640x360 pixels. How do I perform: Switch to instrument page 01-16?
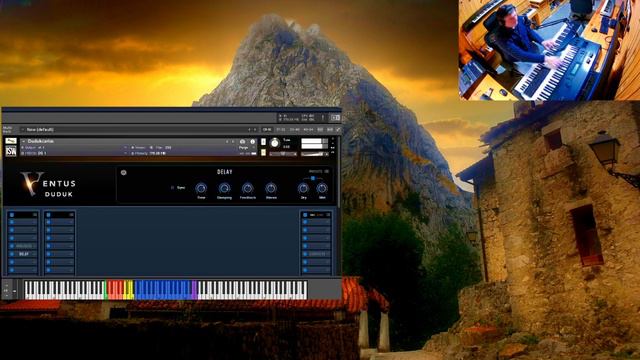267,130
